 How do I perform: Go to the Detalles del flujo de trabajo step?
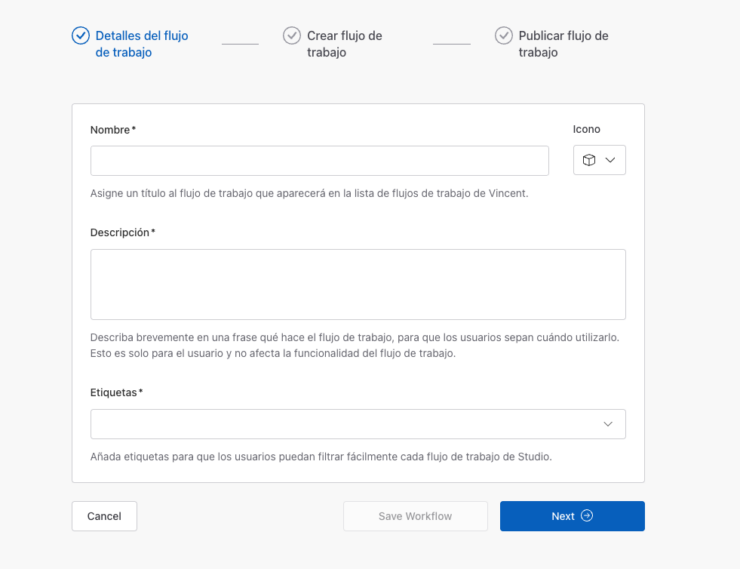tap(141, 44)
